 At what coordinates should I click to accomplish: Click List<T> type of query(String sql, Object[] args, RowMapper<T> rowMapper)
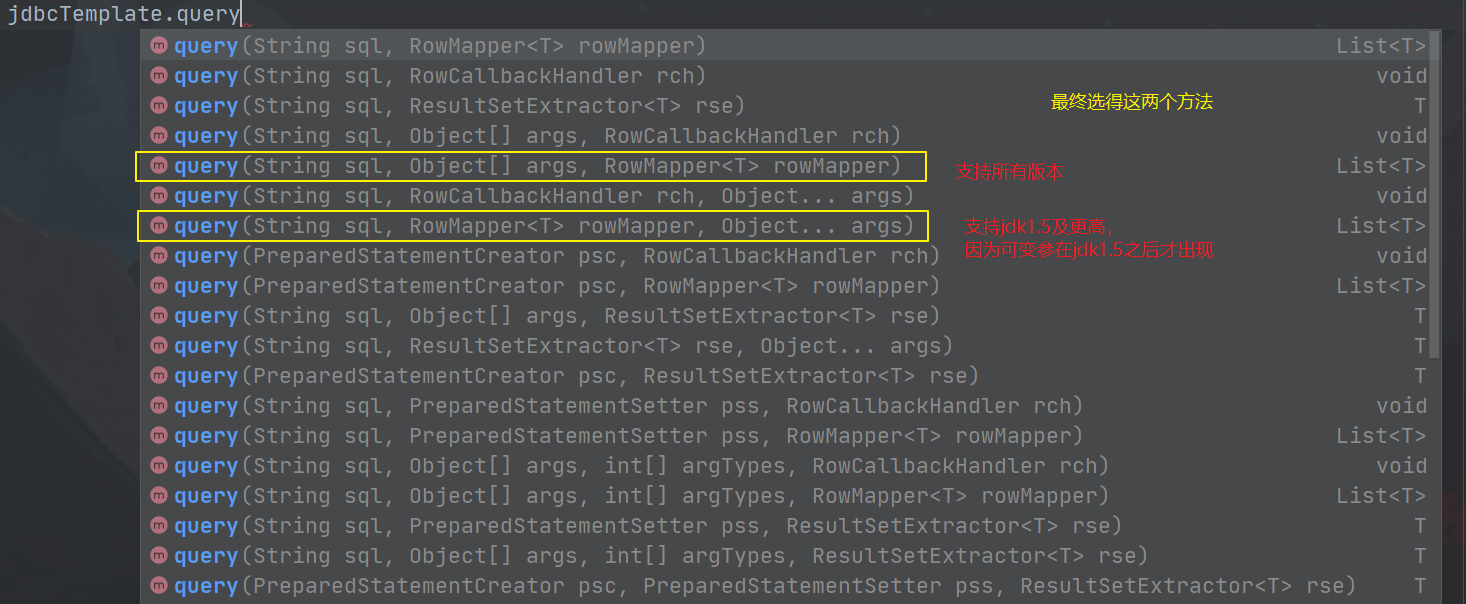1381,166
